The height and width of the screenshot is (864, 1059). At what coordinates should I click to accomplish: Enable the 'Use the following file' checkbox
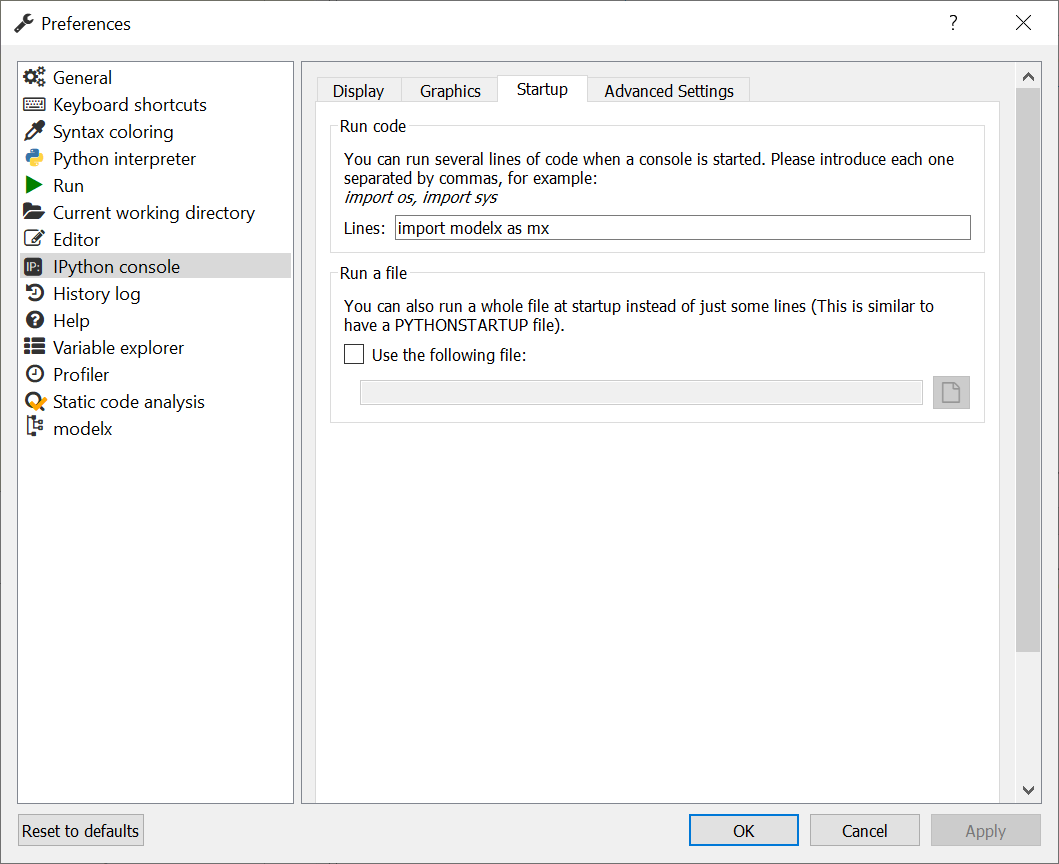pyautogui.click(x=354, y=354)
